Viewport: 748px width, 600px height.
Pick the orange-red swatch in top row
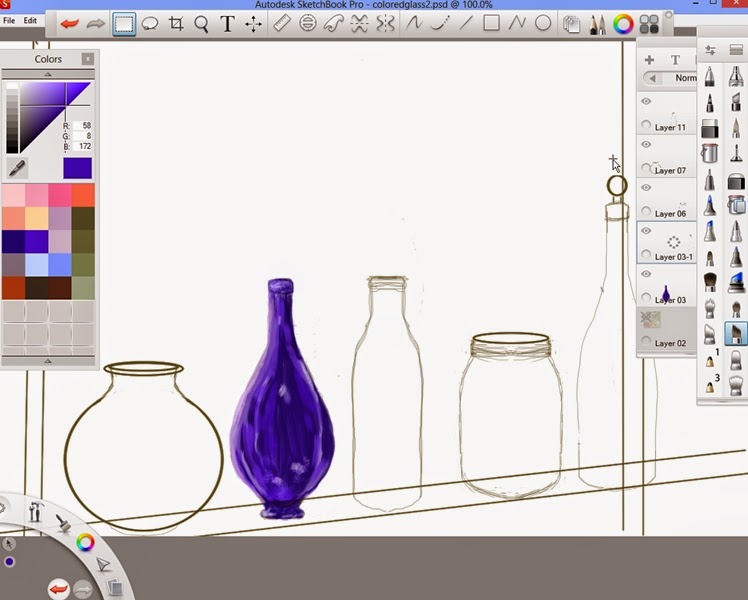pyautogui.click(x=83, y=196)
